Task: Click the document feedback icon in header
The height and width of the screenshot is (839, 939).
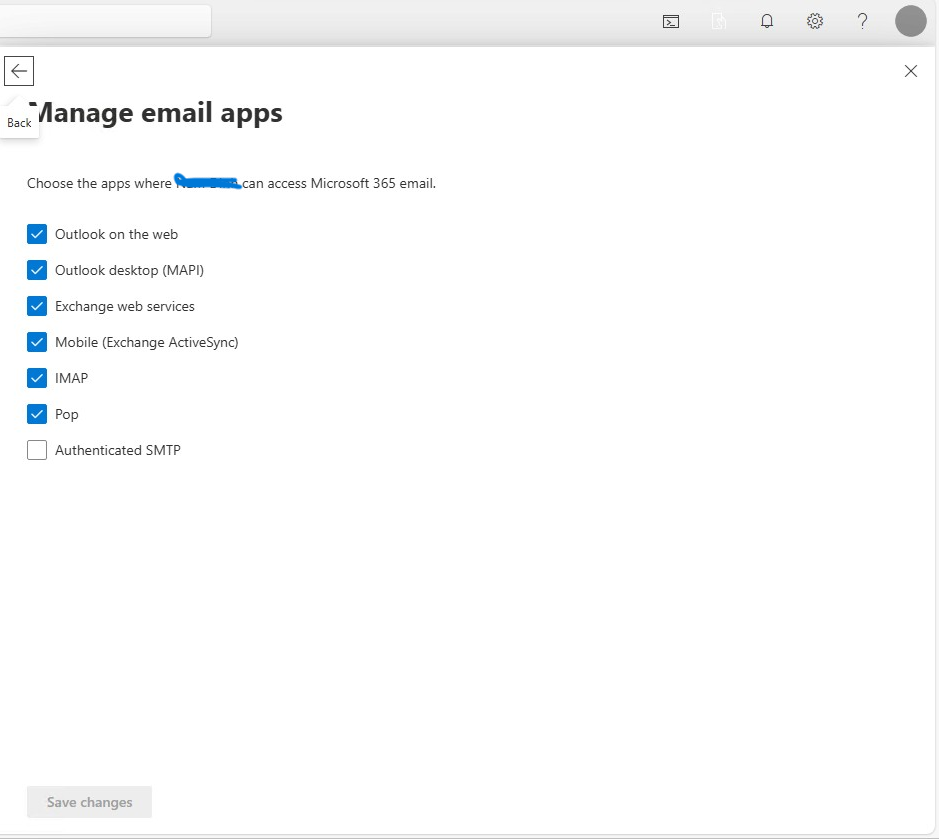Action: [719, 22]
